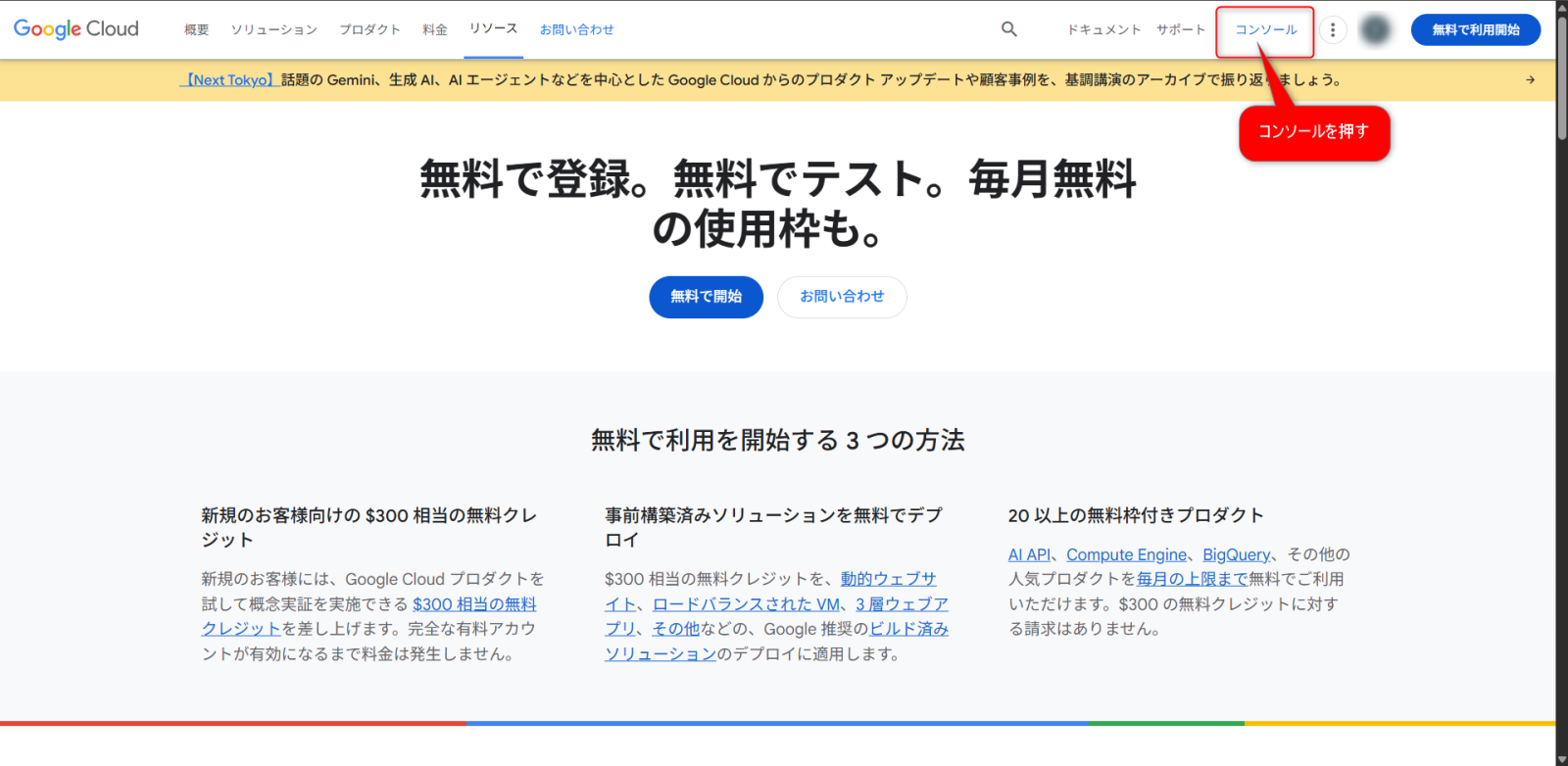Click the outlined お問い合わせ button

(842, 297)
